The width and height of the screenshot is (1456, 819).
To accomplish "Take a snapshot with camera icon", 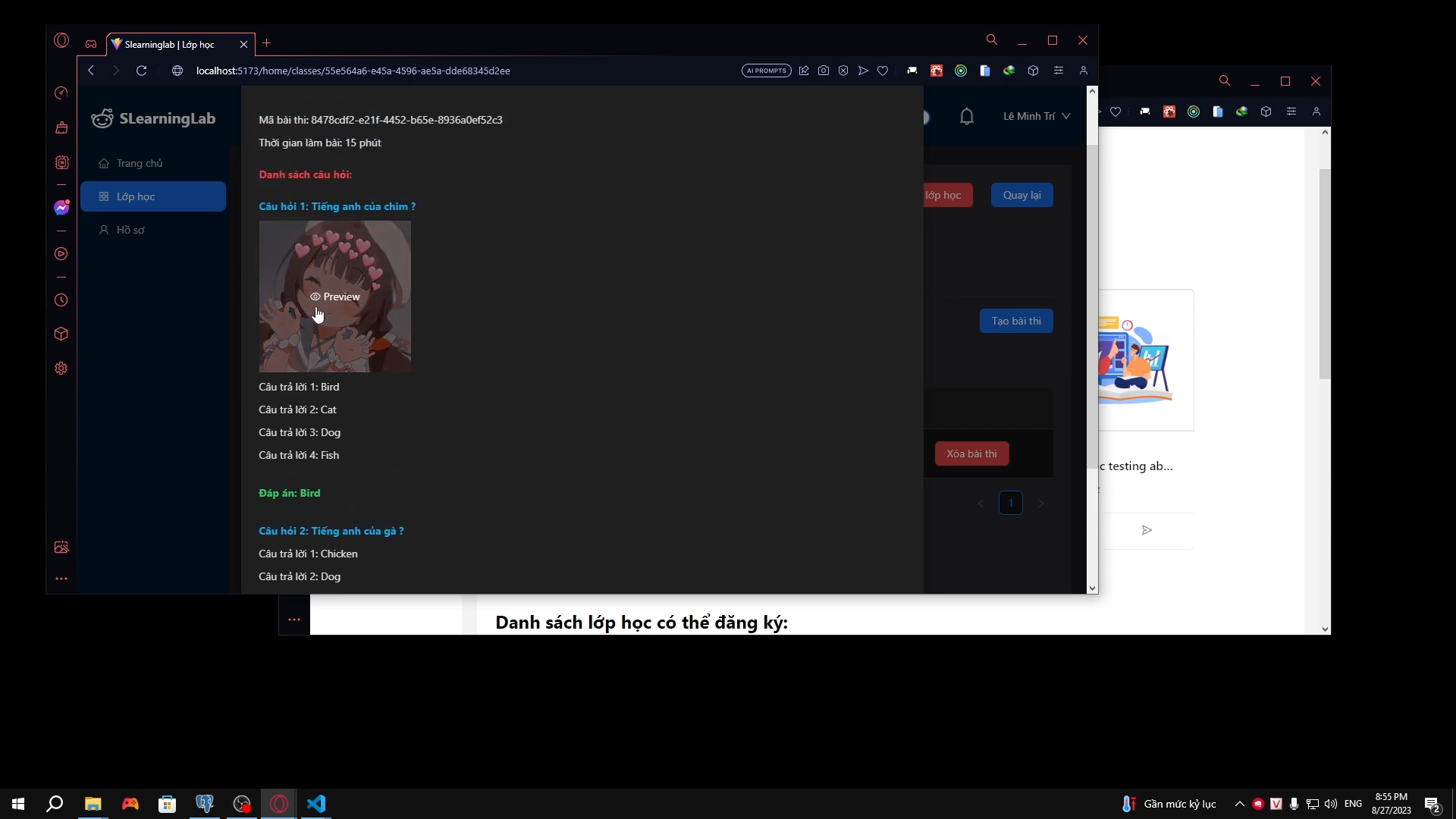I will point(824,71).
